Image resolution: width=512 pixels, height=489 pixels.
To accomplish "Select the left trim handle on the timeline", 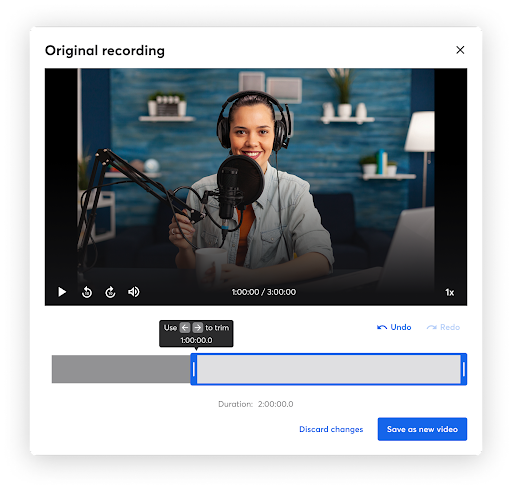I will tap(194, 369).
